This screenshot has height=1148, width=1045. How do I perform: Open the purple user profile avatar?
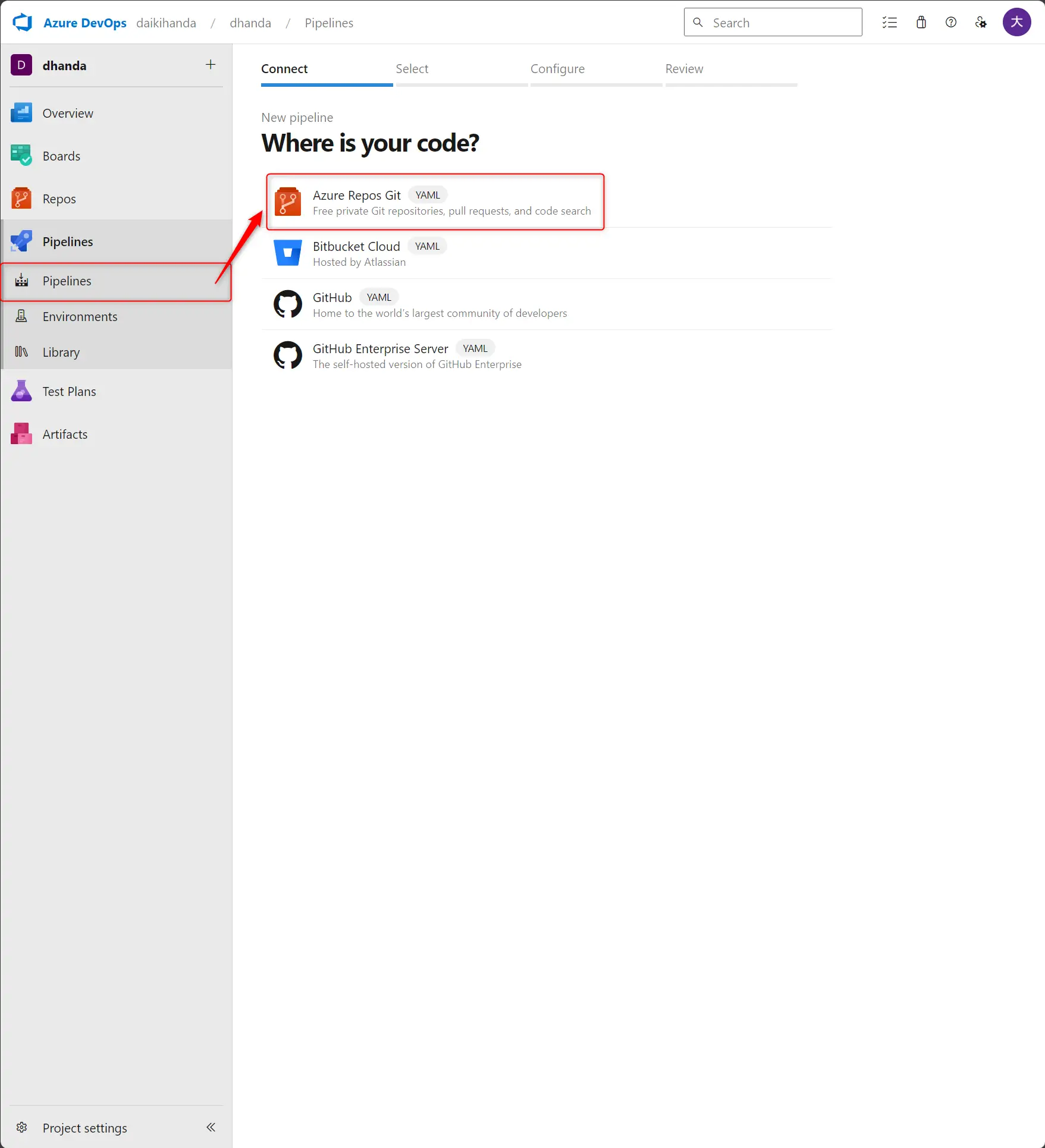[1017, 23]
